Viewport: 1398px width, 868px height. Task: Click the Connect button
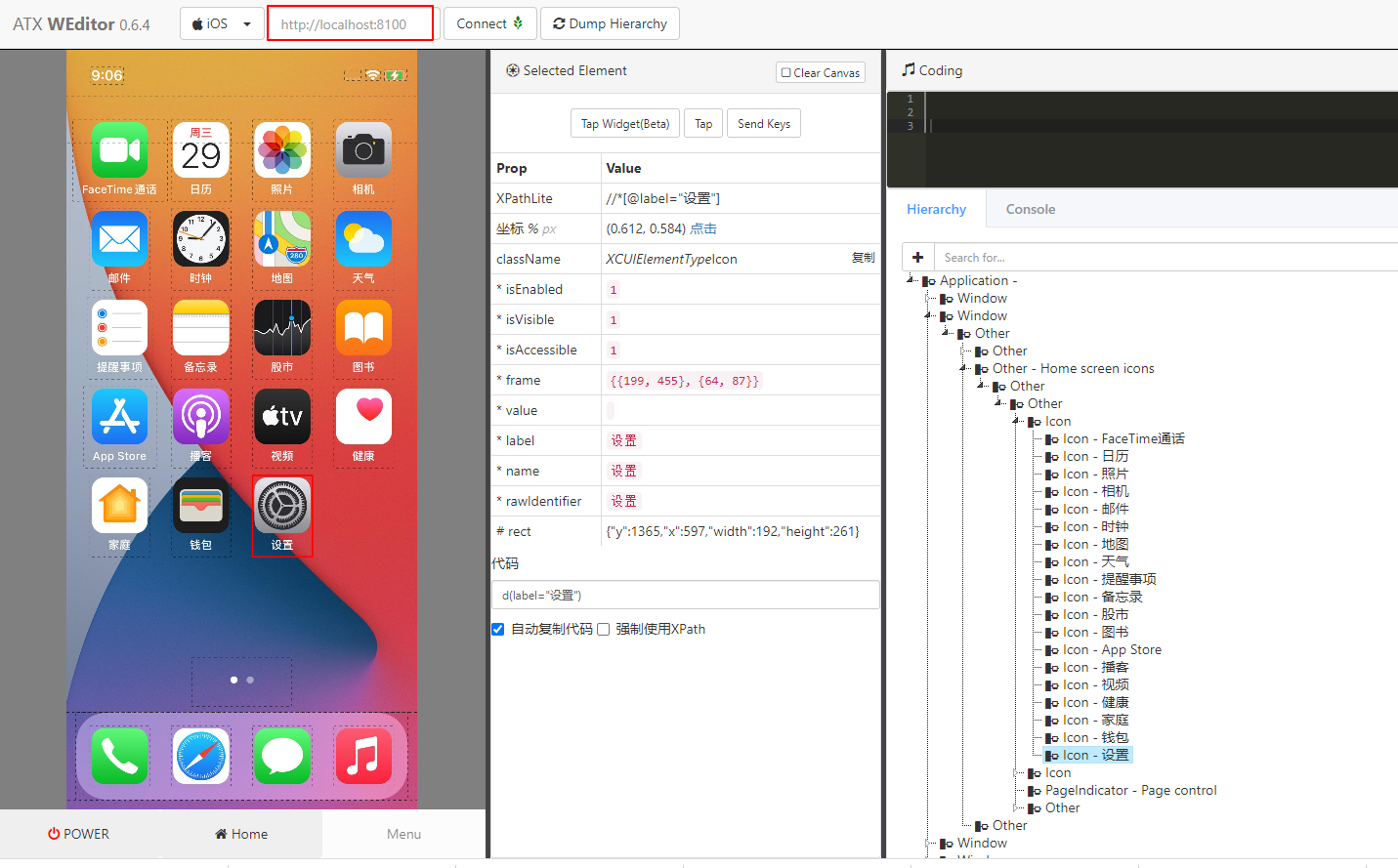(x=489, y=23)
